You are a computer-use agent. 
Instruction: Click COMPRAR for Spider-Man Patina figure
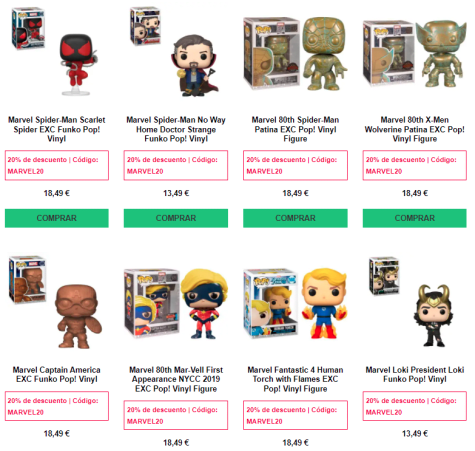[295, 218]
